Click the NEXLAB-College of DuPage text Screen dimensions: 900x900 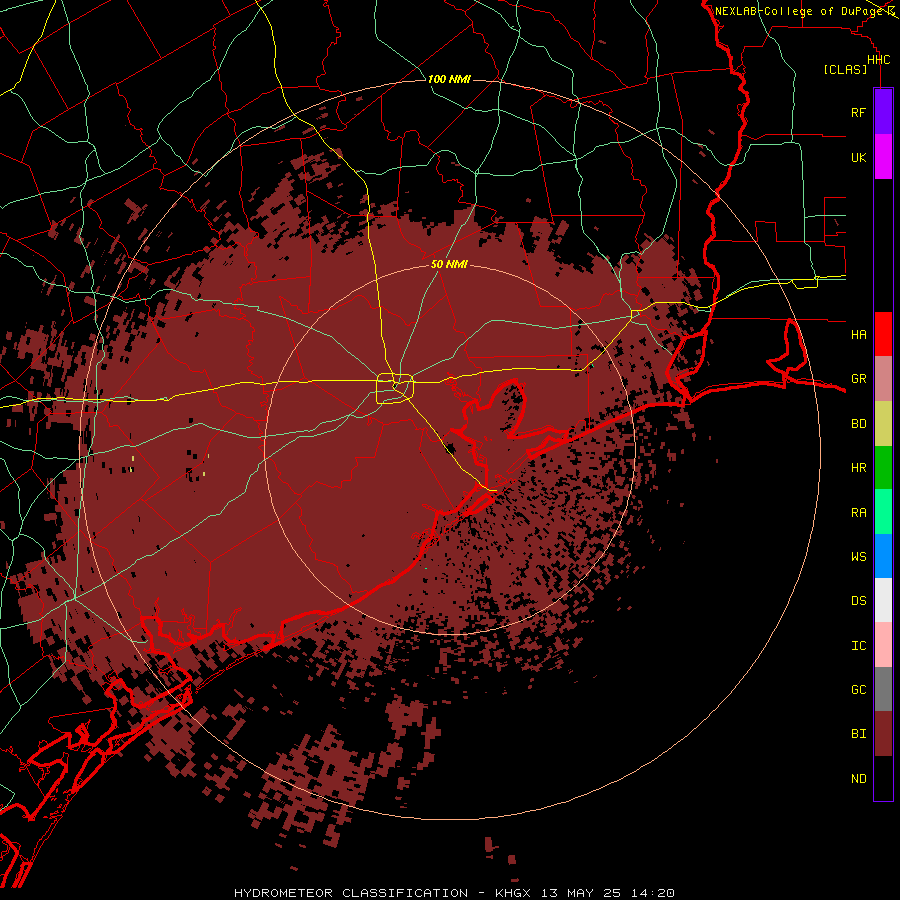coord(801,11)
